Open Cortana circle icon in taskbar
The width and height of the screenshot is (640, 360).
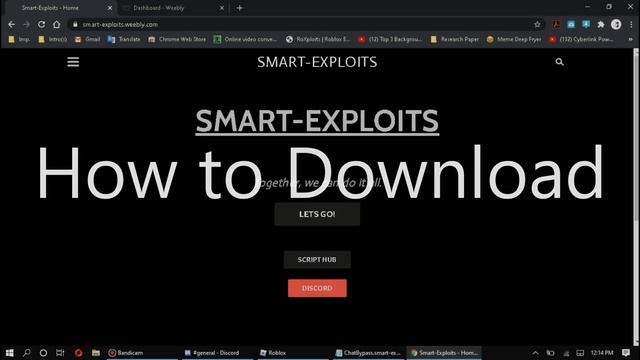pos(43,353)
